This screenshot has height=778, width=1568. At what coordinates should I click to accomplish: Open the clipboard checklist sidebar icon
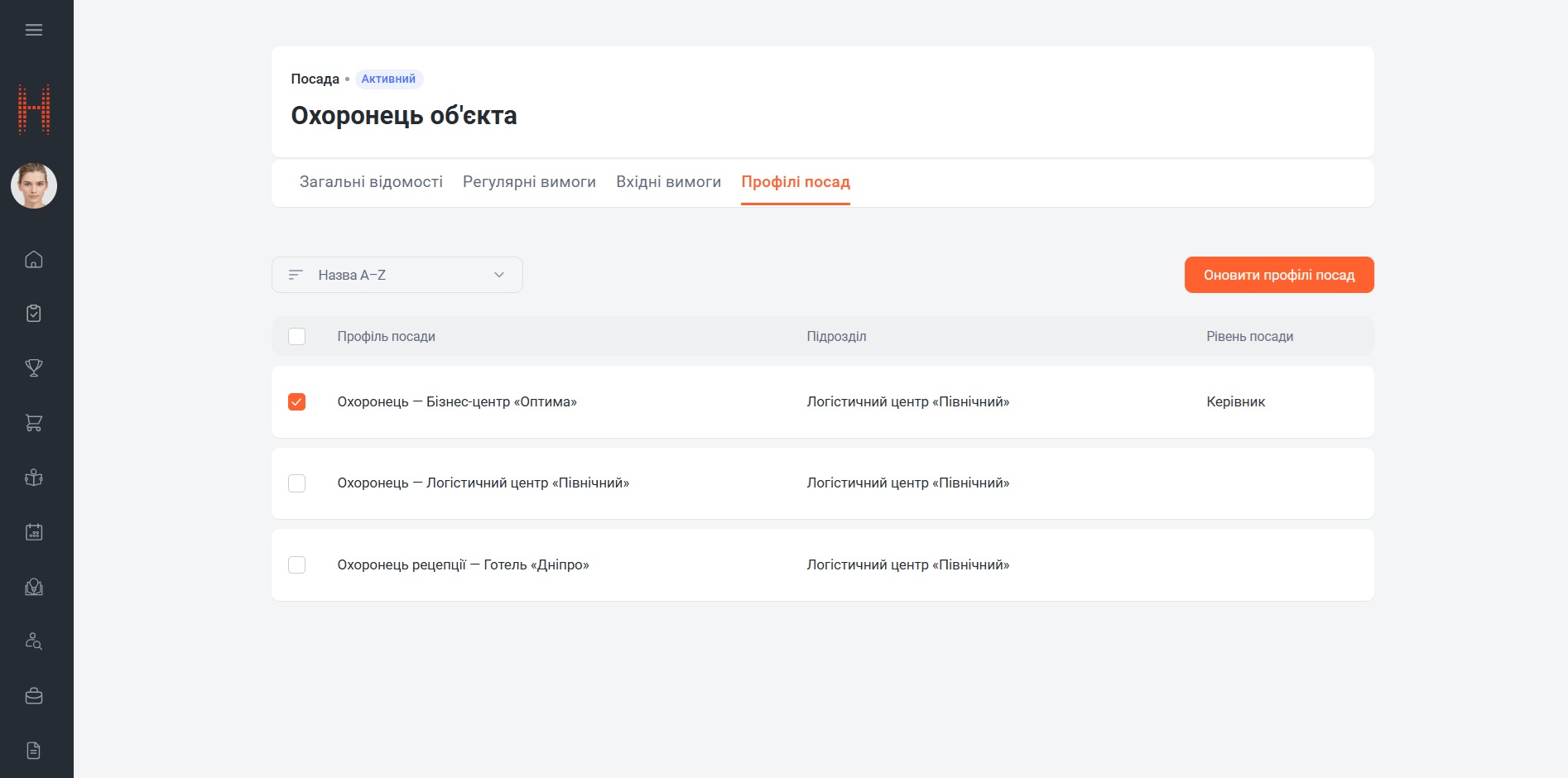34,314
